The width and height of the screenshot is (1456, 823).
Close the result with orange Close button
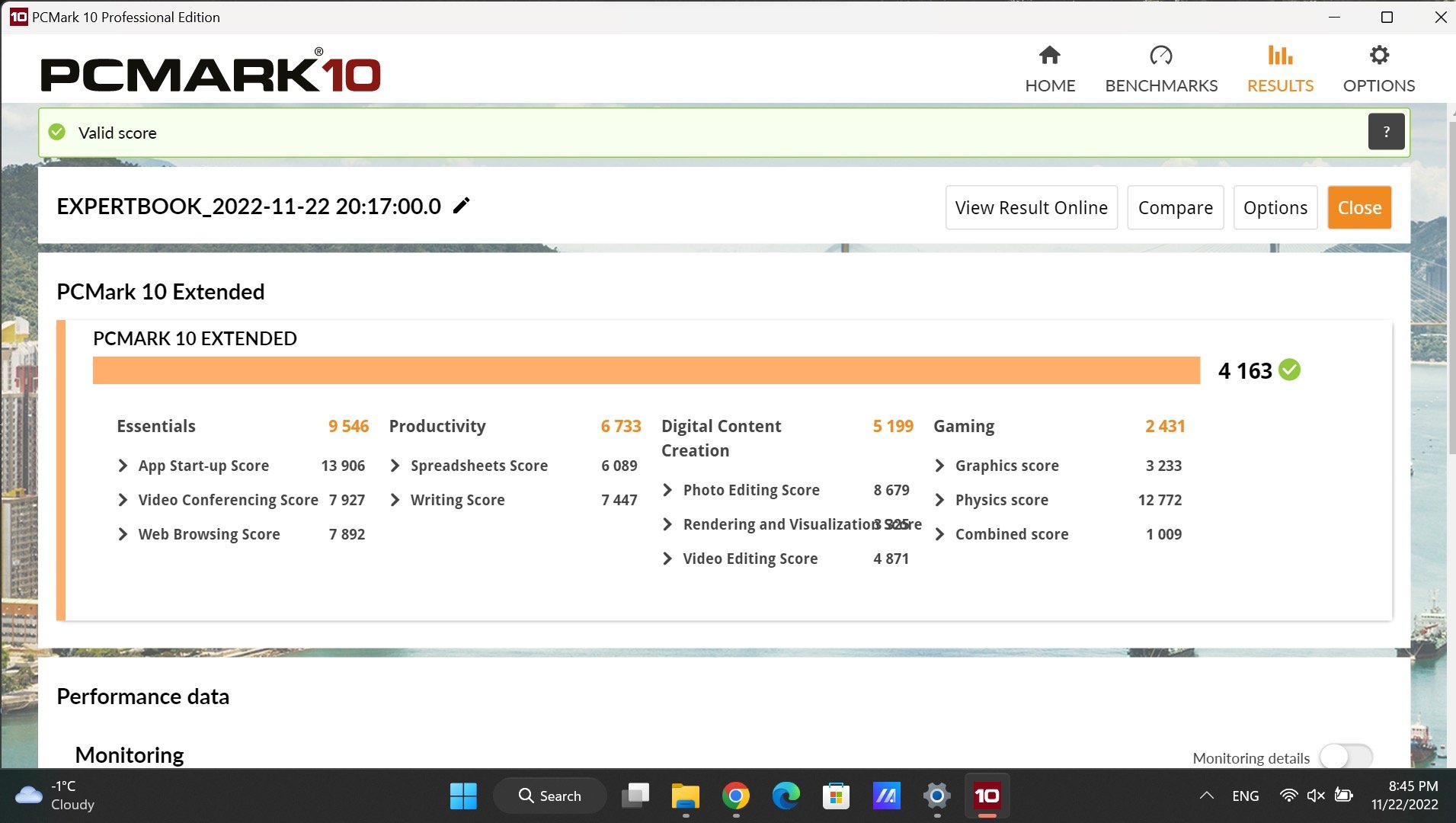[x=1359, y=207]
